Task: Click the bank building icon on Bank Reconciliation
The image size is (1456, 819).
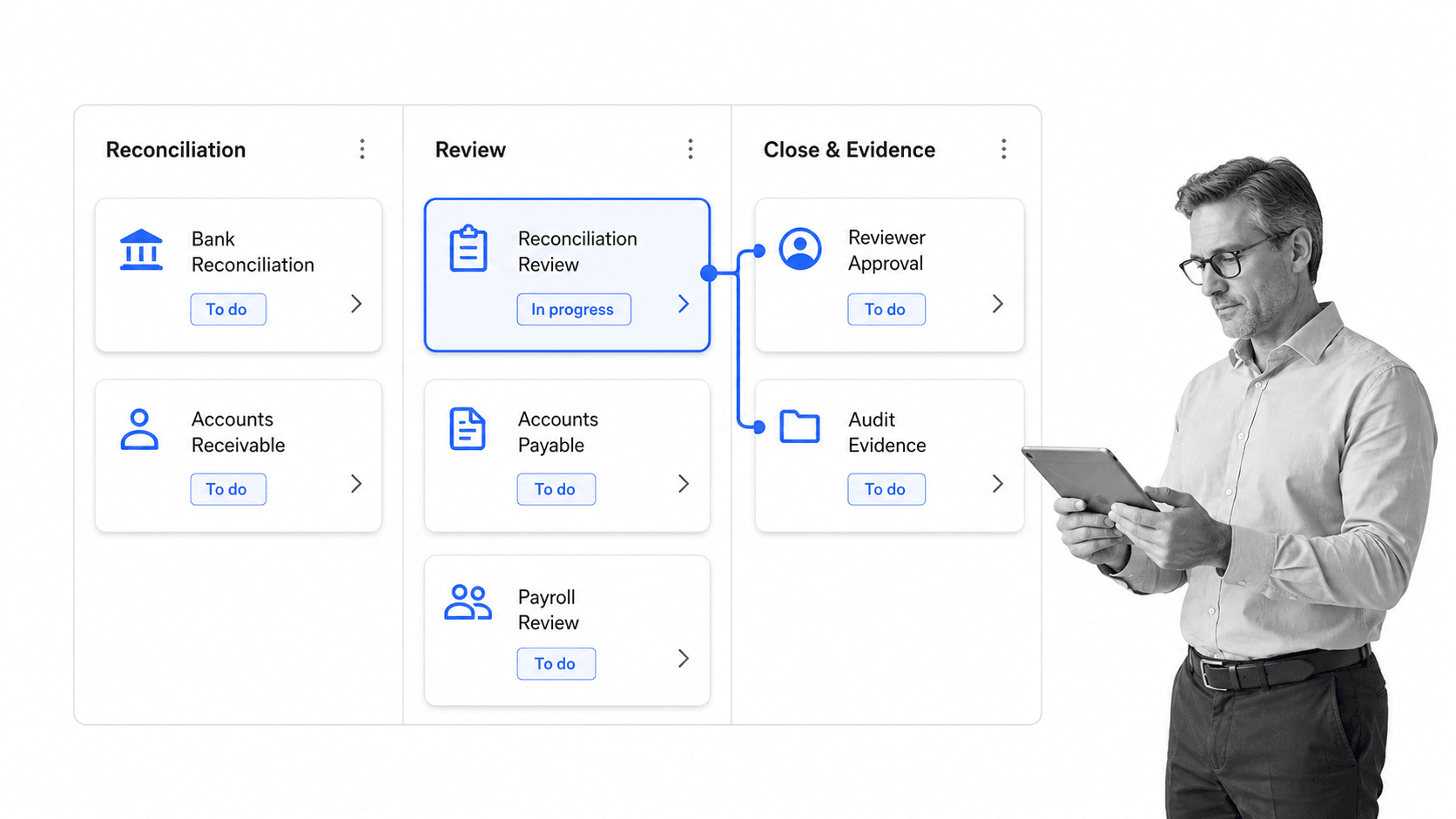Action: (x=141, y=250)
